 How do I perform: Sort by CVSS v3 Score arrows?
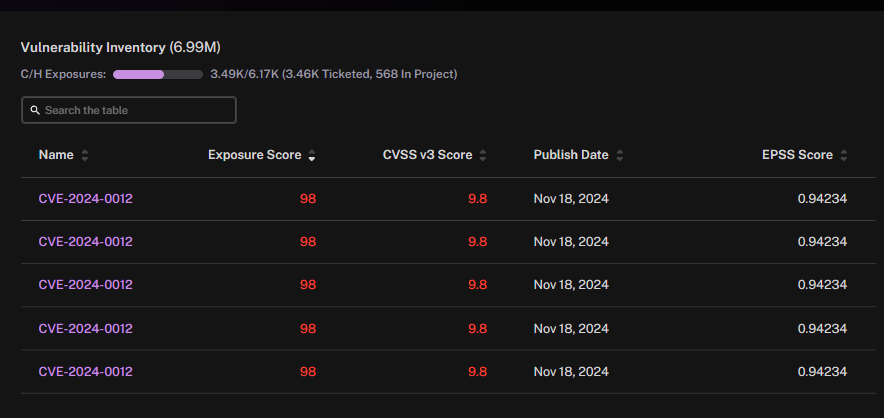483,155
